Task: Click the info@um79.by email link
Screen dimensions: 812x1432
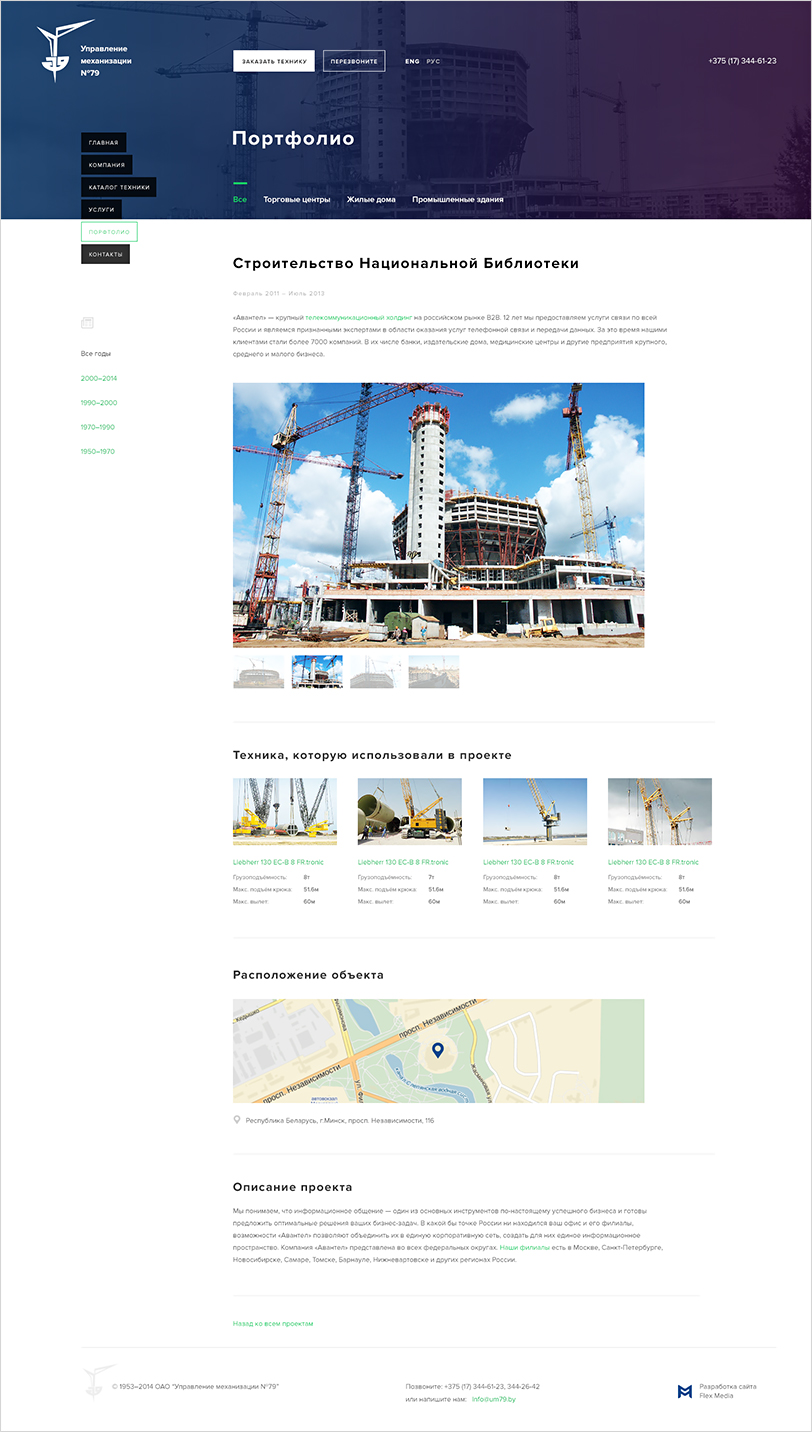Action: click(493, 1399)
